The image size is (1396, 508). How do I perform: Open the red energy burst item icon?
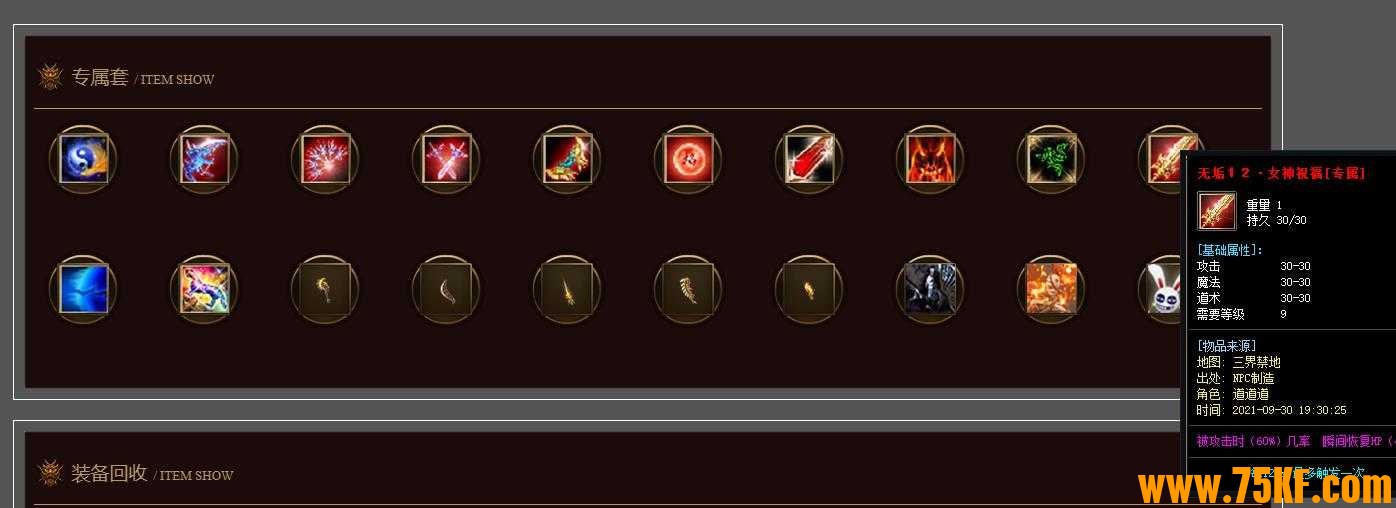tap(325, 159)
